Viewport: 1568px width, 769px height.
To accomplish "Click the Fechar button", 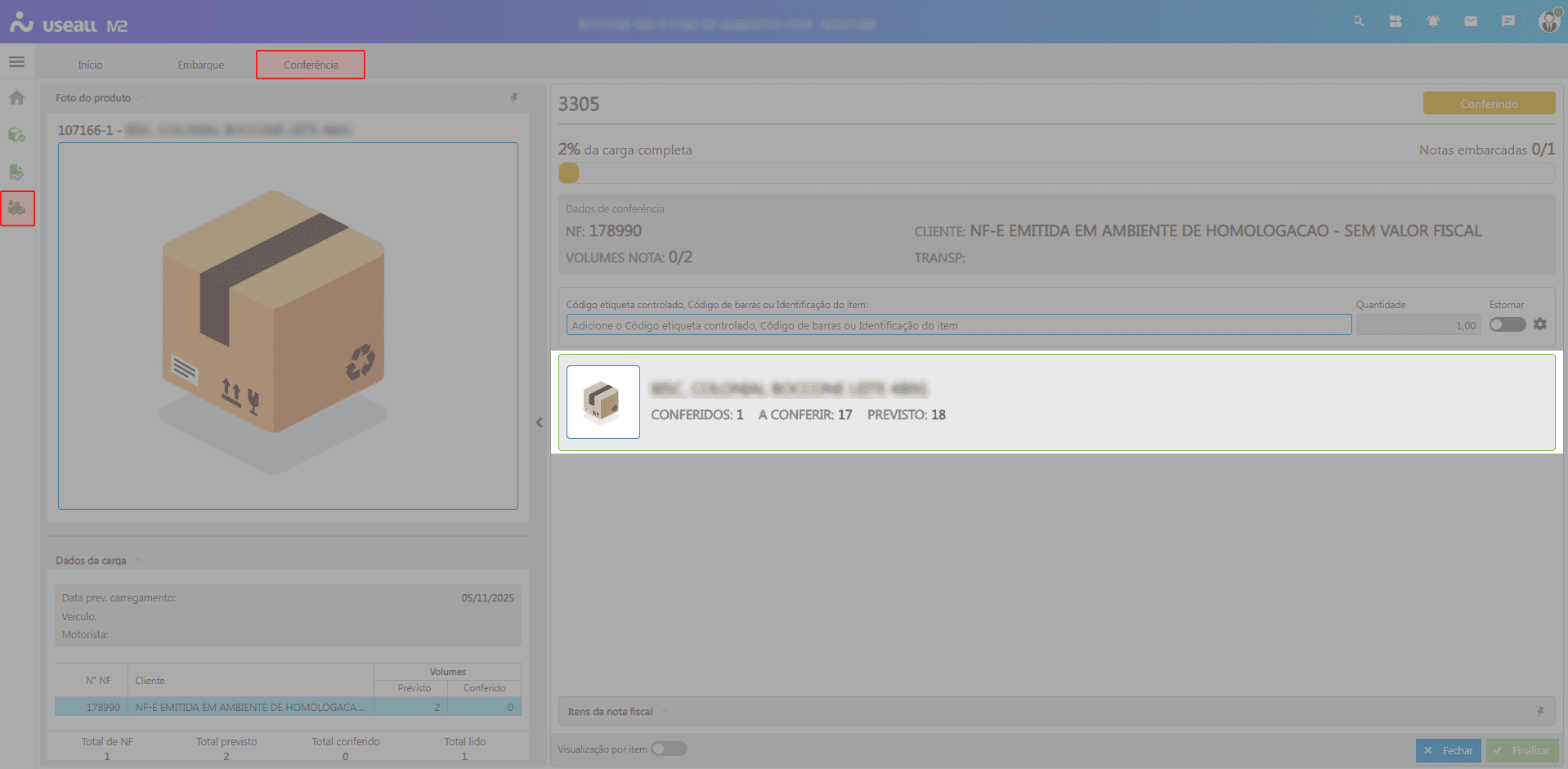I will point(1448,750).
